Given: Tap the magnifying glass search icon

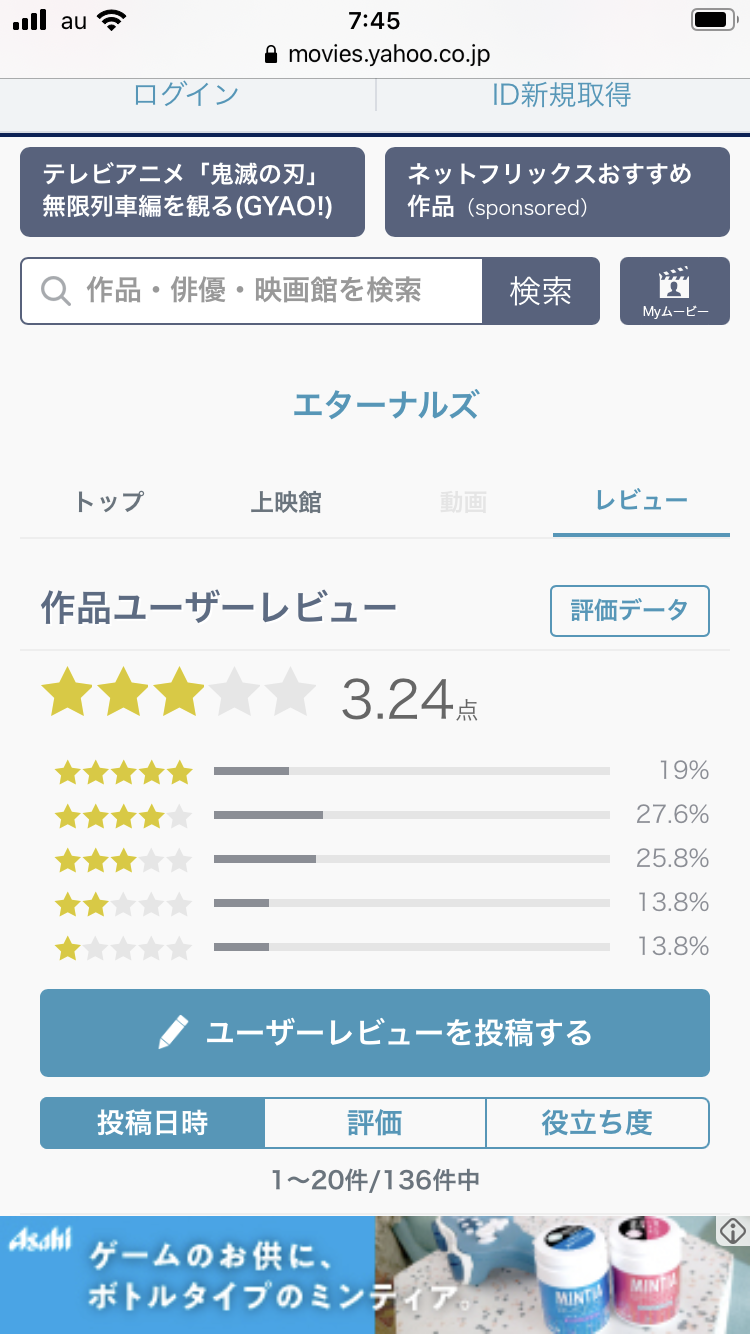Looking at the screenshot, I should click(56, 291).
